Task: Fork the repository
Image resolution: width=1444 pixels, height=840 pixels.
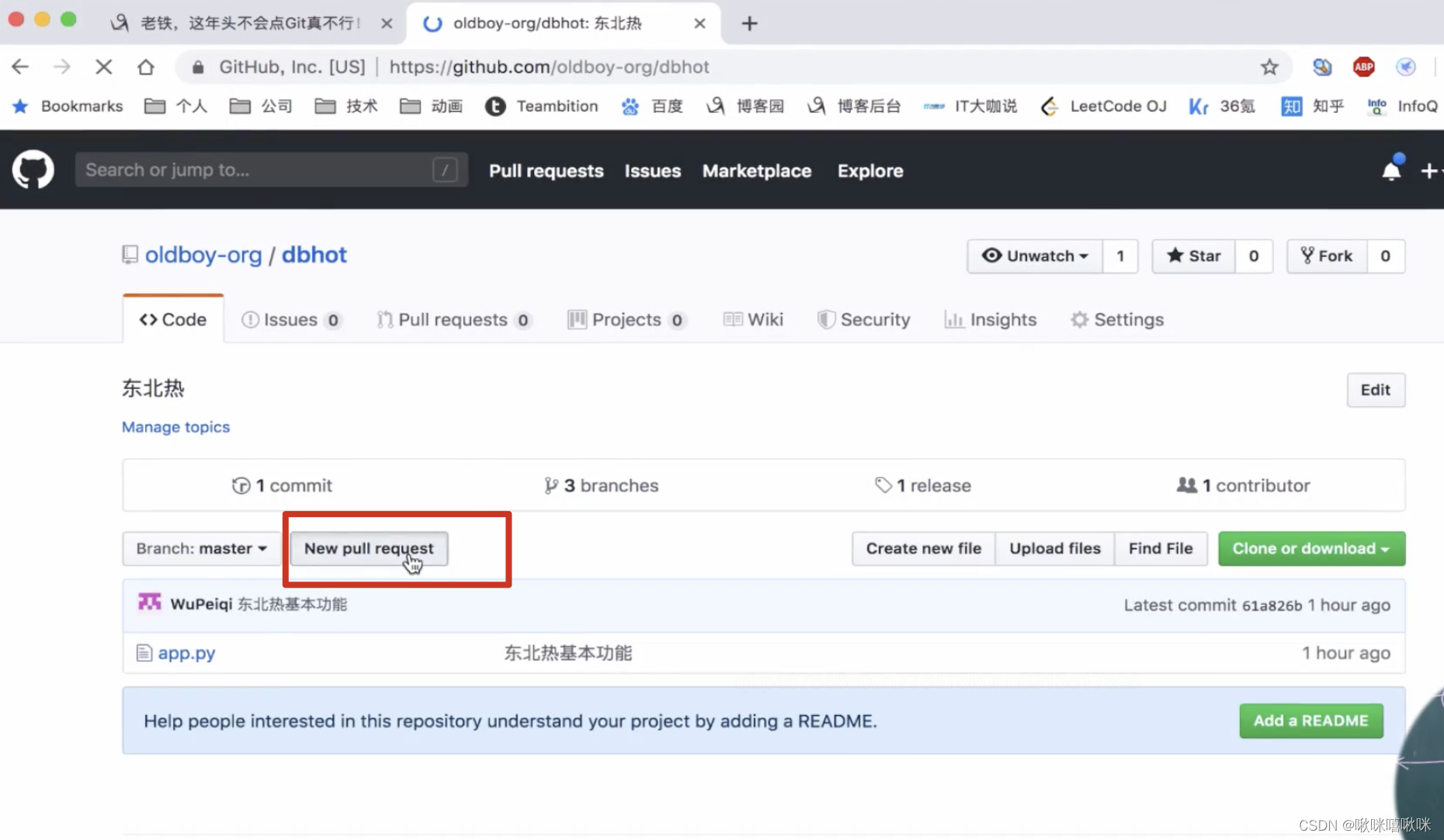Action: pos(1328,256)
